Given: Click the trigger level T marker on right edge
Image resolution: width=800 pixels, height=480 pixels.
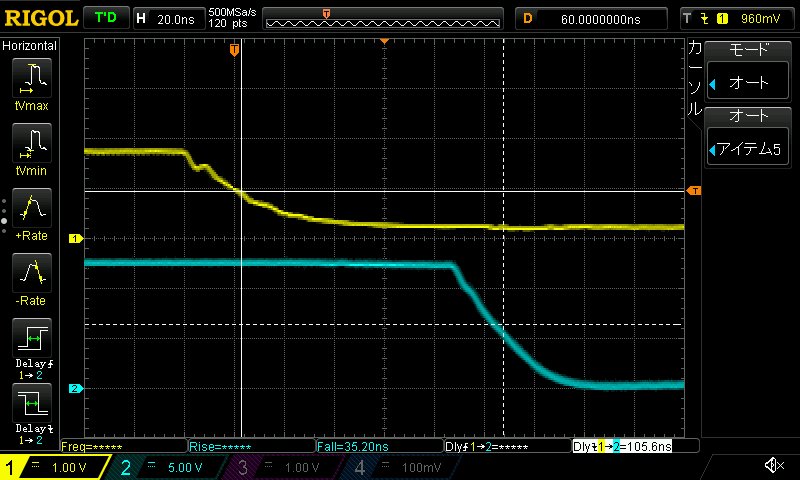Looking at the screenshot, I should pos(694,190).
